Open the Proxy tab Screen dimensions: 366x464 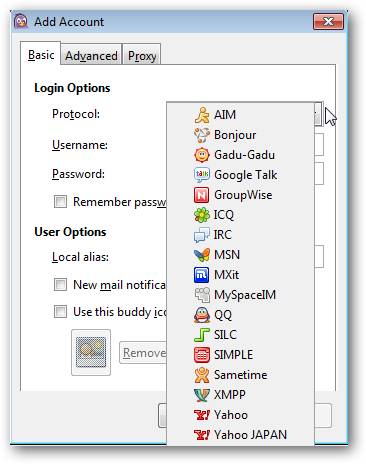142,55
